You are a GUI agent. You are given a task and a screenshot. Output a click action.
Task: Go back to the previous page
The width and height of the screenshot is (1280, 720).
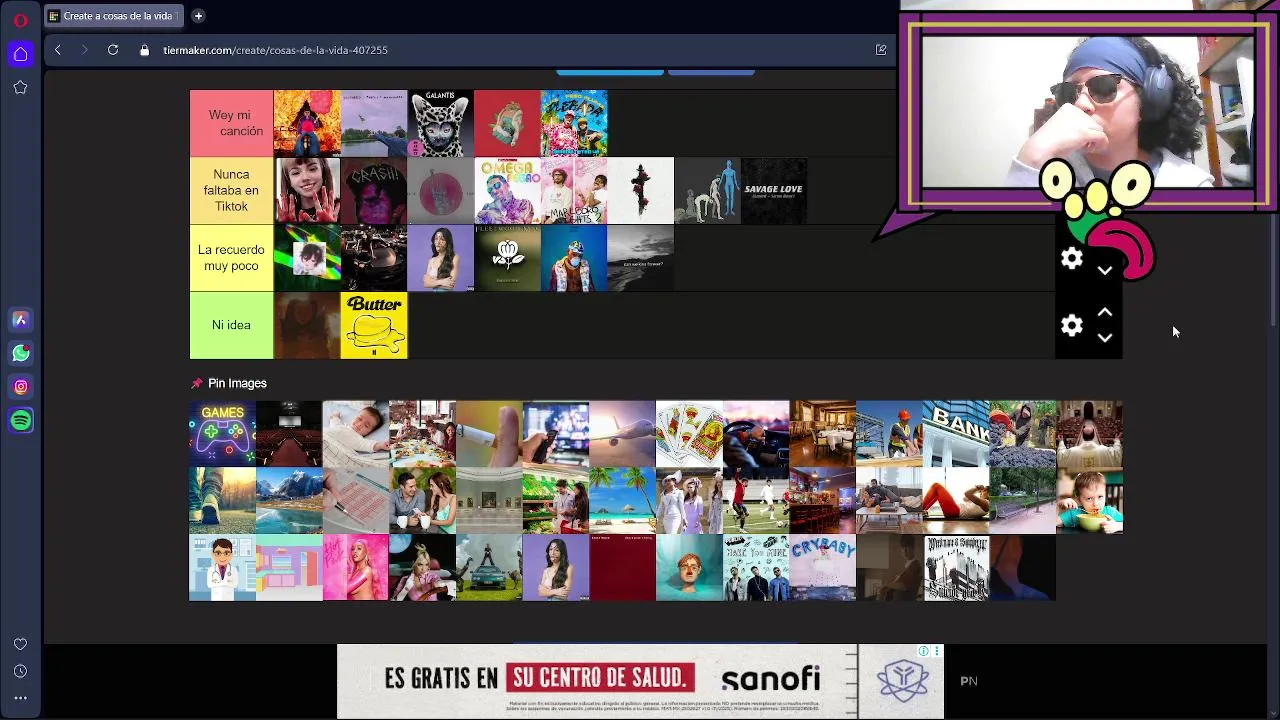coord(57,50)
